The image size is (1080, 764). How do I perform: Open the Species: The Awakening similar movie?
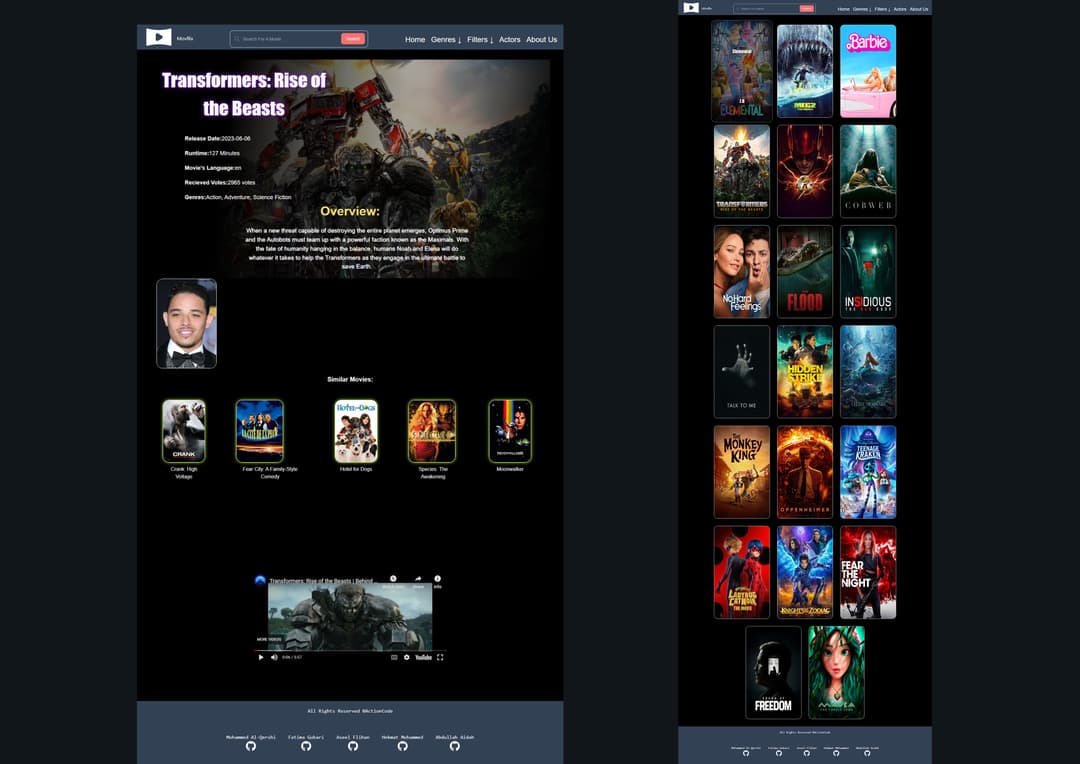(x=432, y=431)
